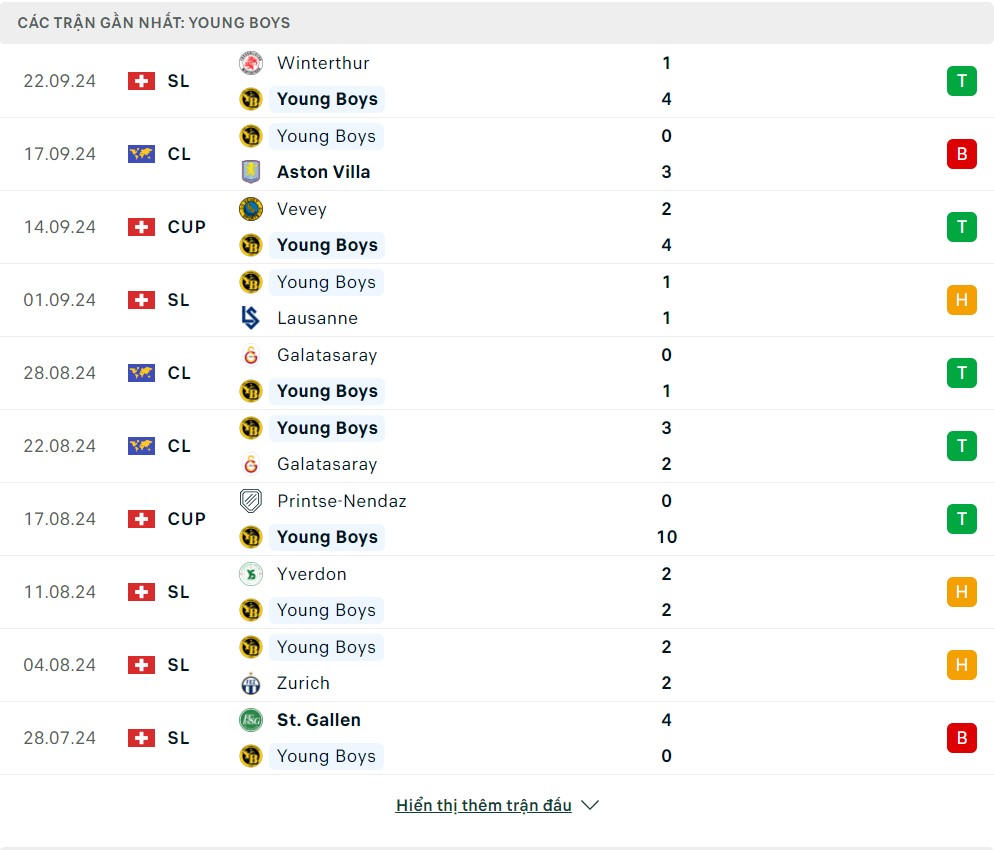
Task: Select the 28.07.24 match date
Action: click(x=60, y=738)
